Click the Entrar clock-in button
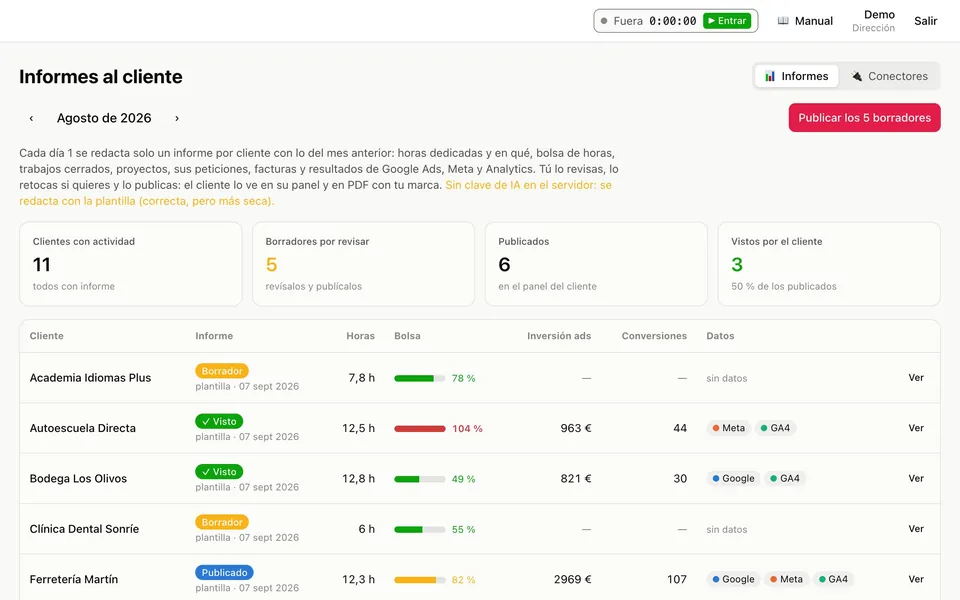This screenshot has width=960, height=600. click(x=727, y=21)
